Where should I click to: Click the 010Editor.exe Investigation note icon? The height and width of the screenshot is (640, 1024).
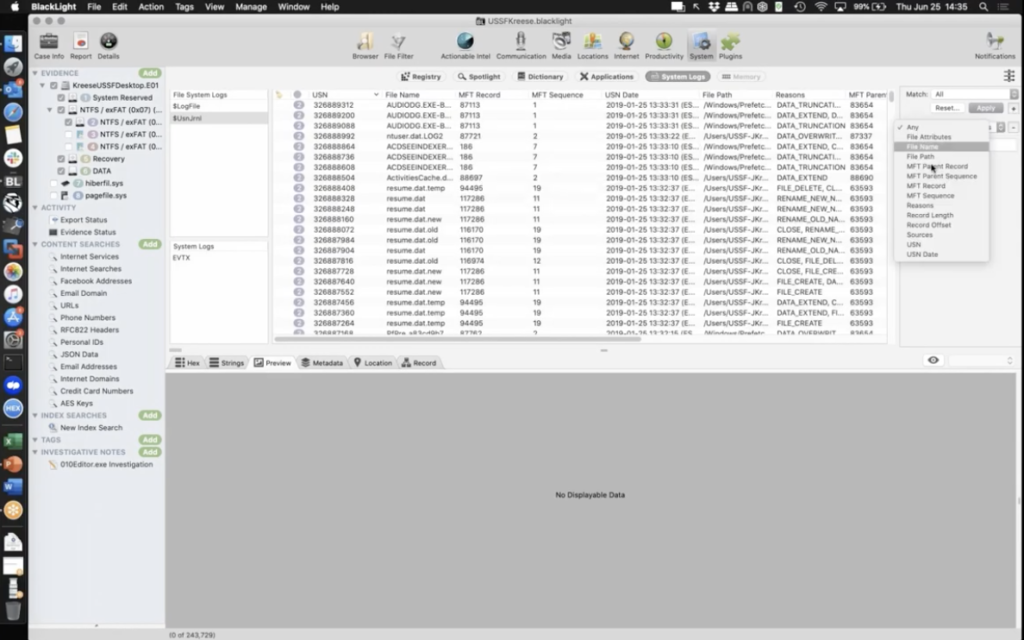click(x=54, y=465)
